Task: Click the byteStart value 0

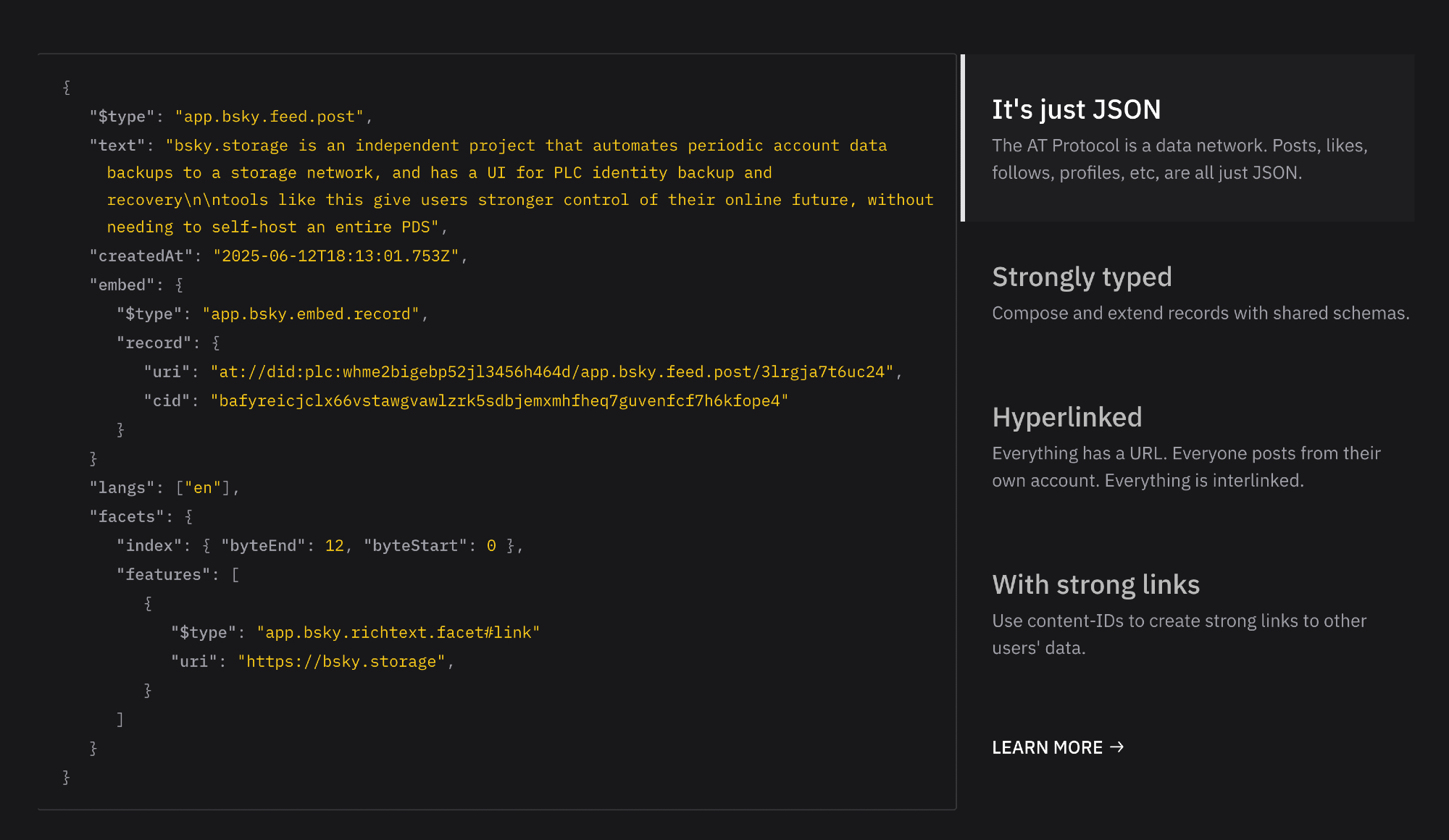Action: click(x=491, y=545)
